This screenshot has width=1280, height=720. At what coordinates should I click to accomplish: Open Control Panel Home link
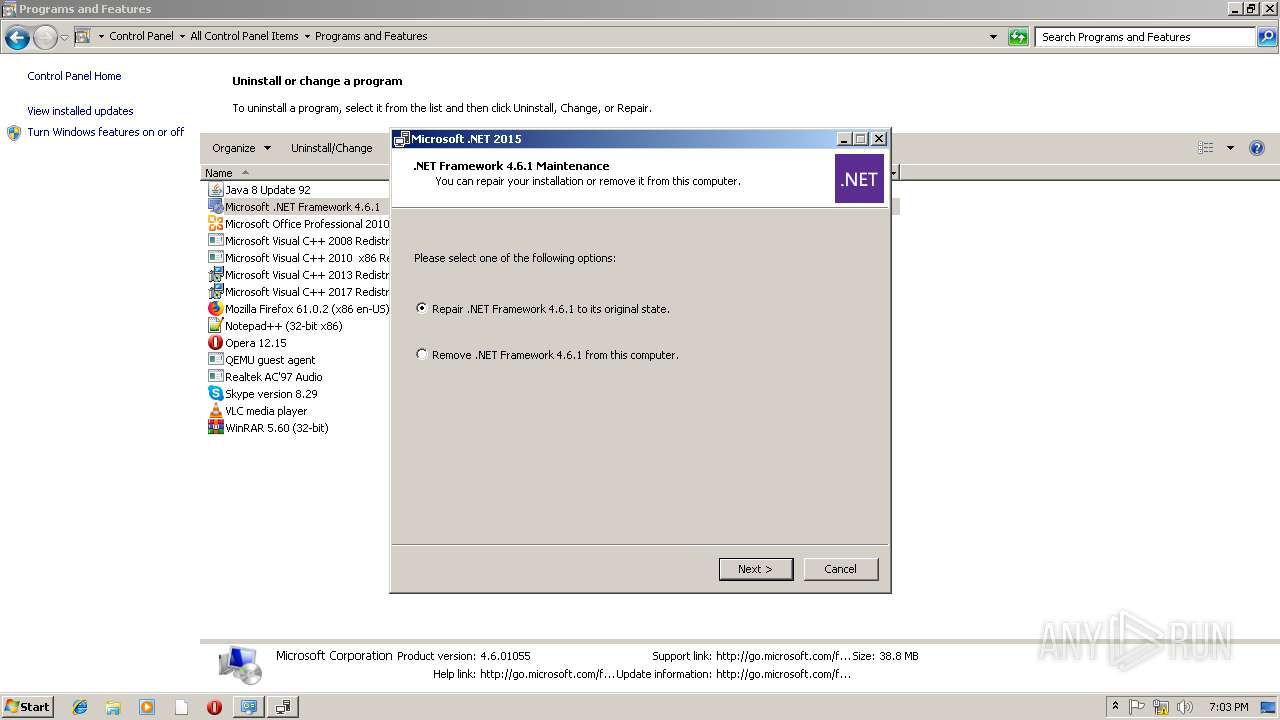pos(74,76)
